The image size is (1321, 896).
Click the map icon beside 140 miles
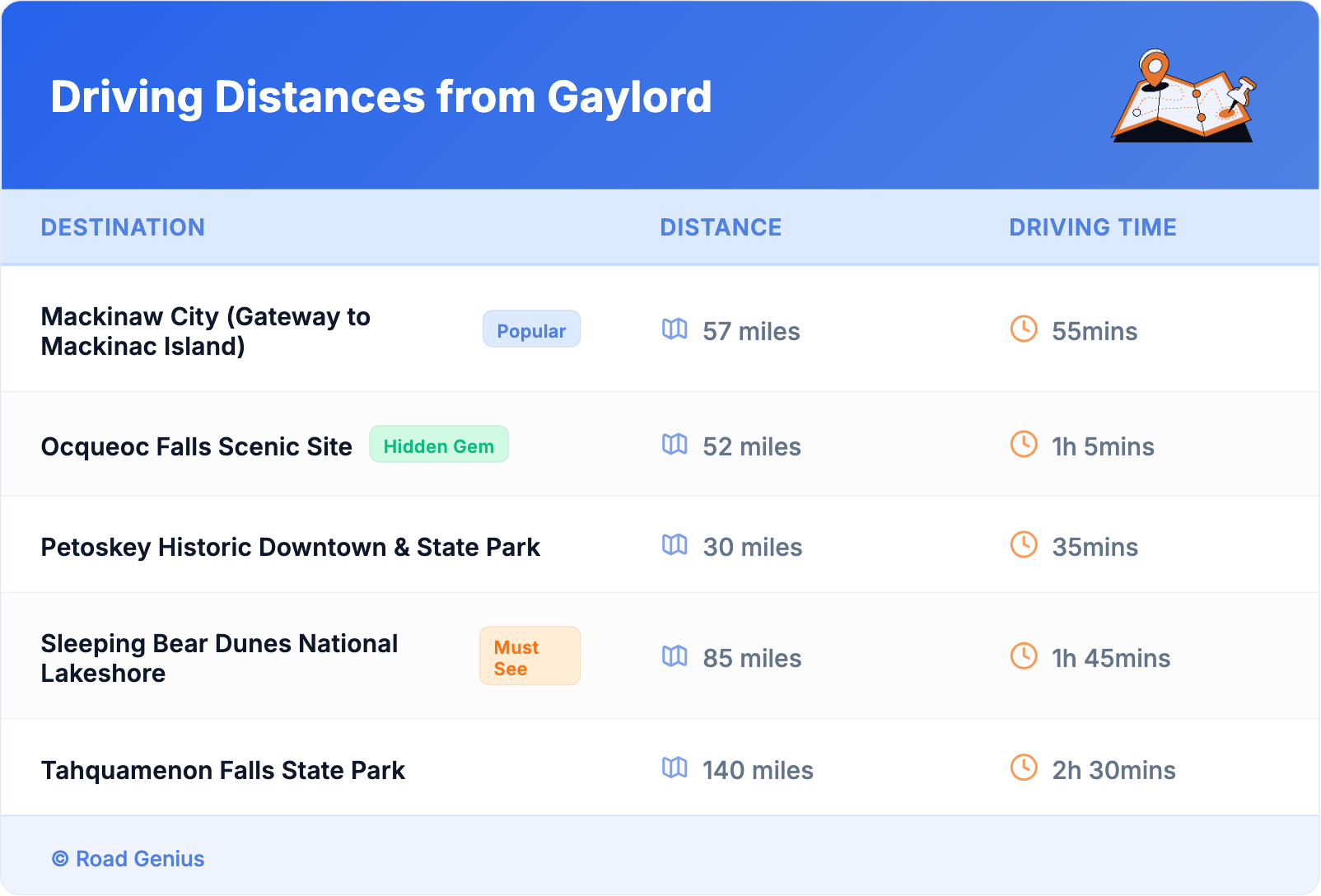click(x=675, y=768)
